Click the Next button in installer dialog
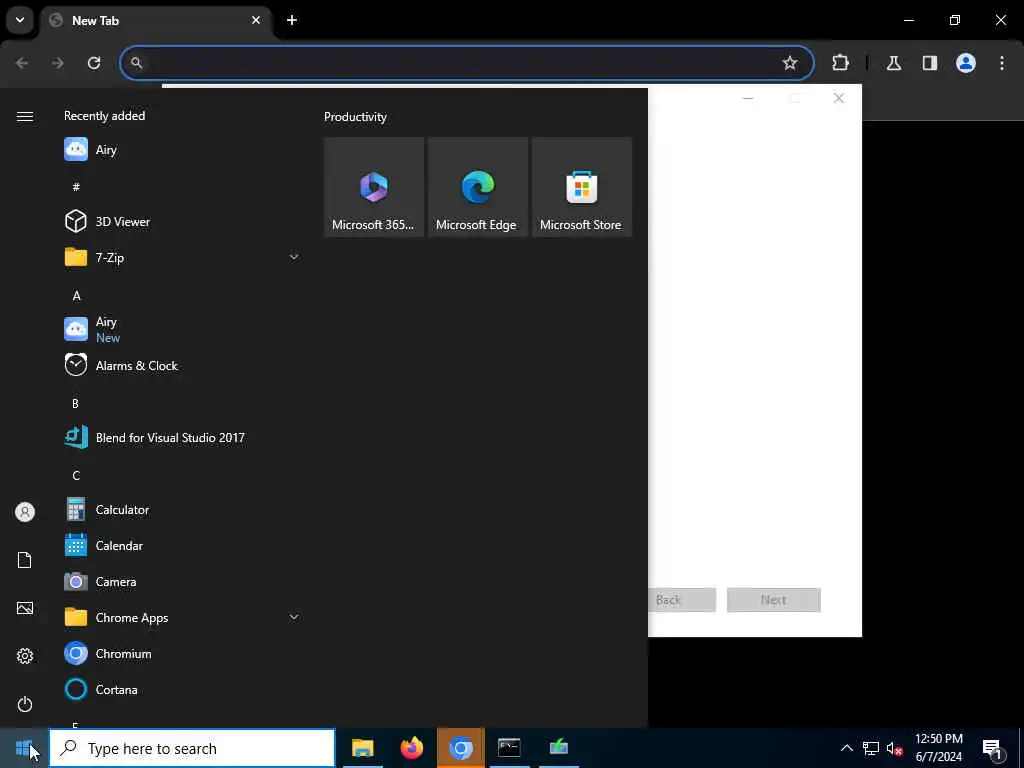This screenshot has height=768, width=1024. coord(773,600)
